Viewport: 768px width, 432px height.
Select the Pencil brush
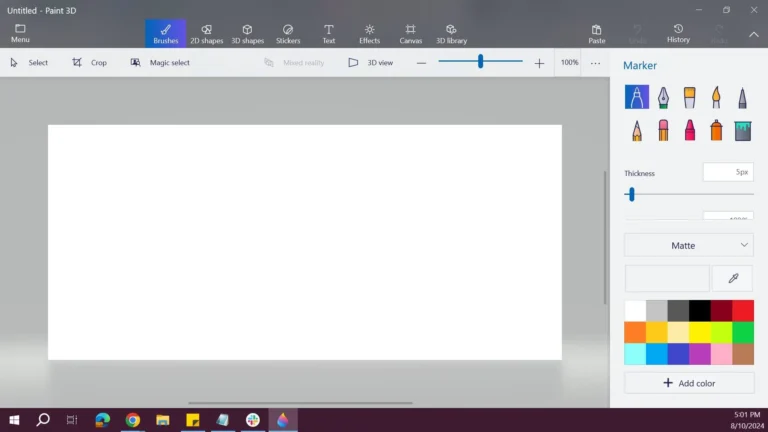(x=637, y=130)
